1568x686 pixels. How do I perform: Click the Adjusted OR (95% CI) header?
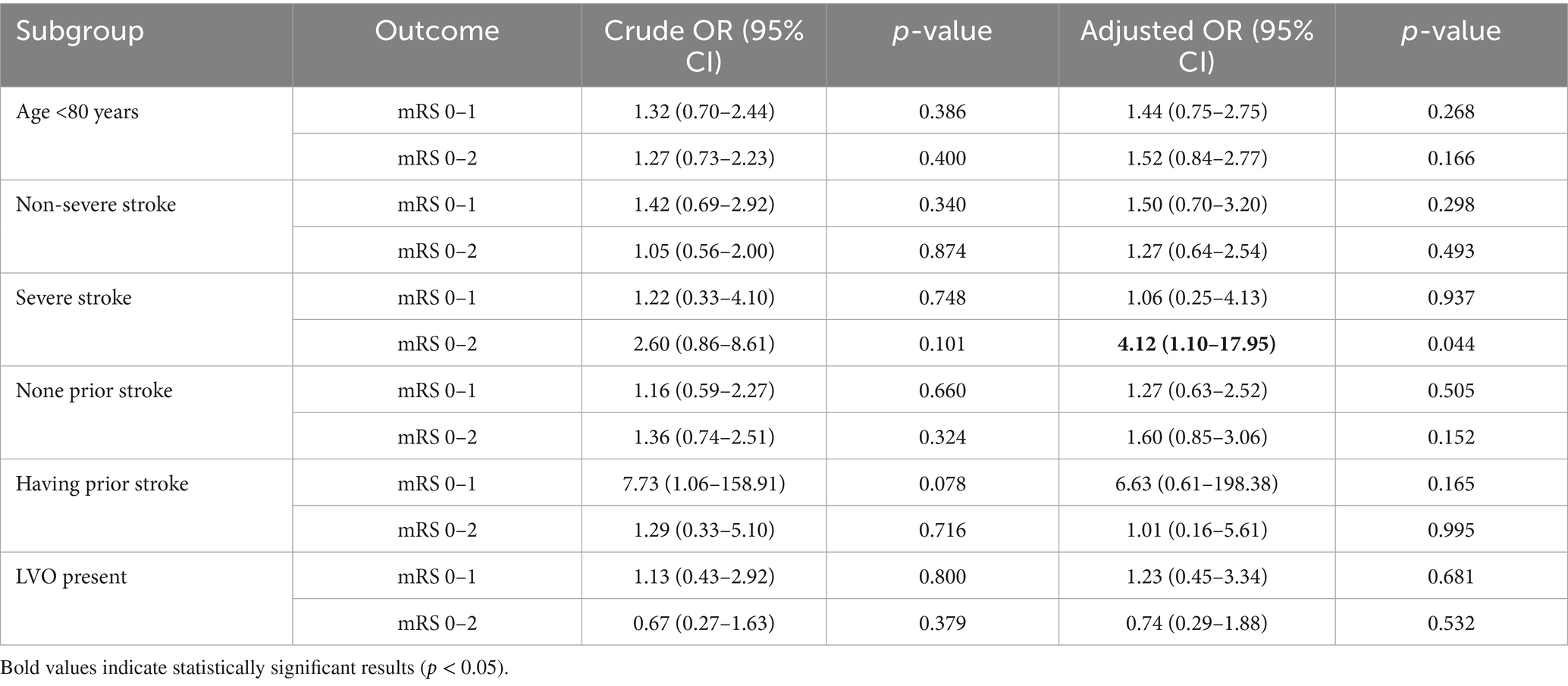click(x=1196, y=45)
